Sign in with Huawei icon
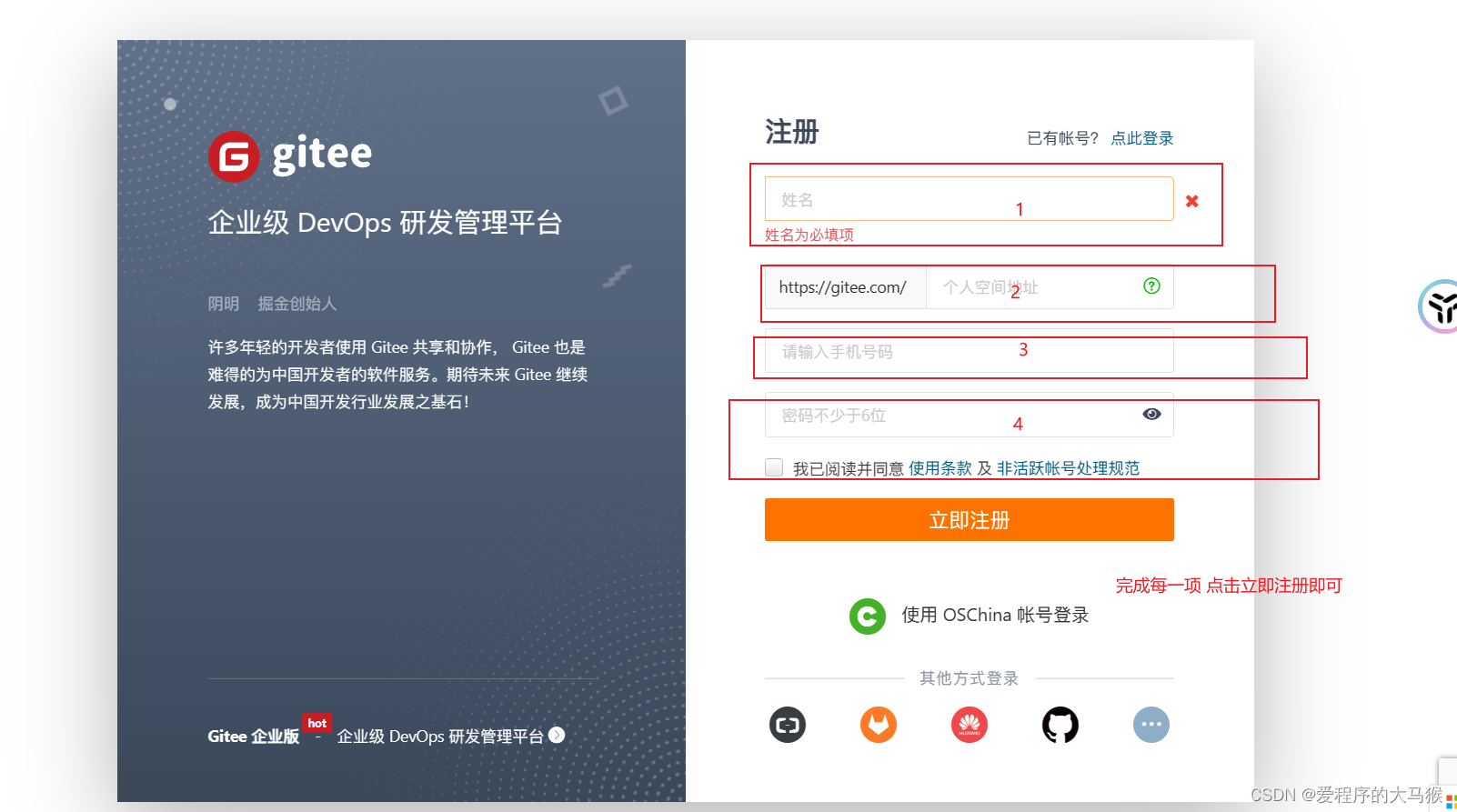The height and width of the screenshot is (812, 1457). pyautogui.click(x=970, y=725)
